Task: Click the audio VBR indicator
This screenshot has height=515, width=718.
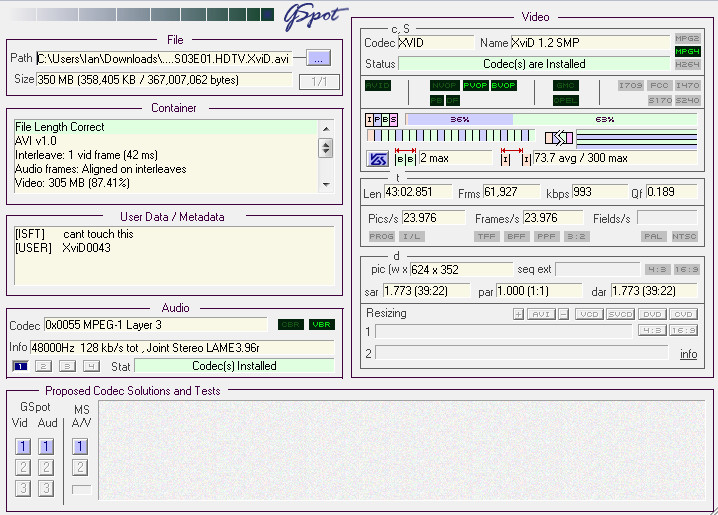Action: 321,325
